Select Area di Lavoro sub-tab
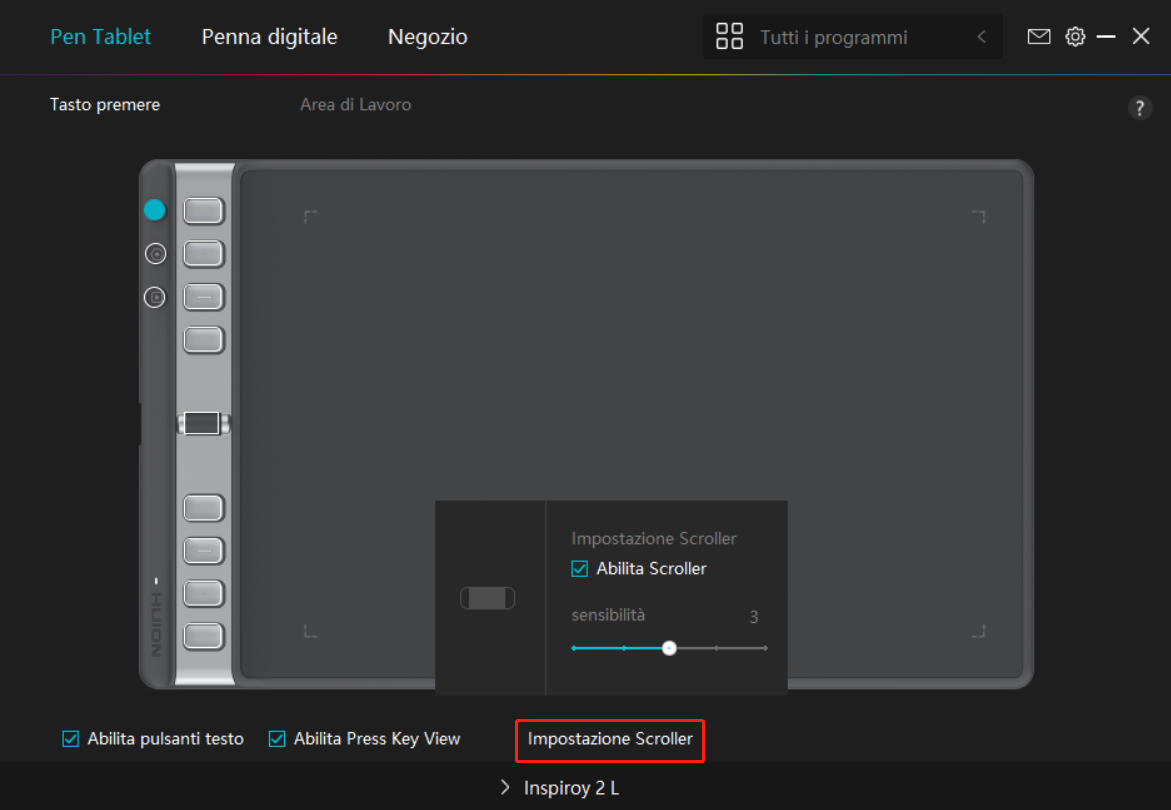 click(355, 105)
